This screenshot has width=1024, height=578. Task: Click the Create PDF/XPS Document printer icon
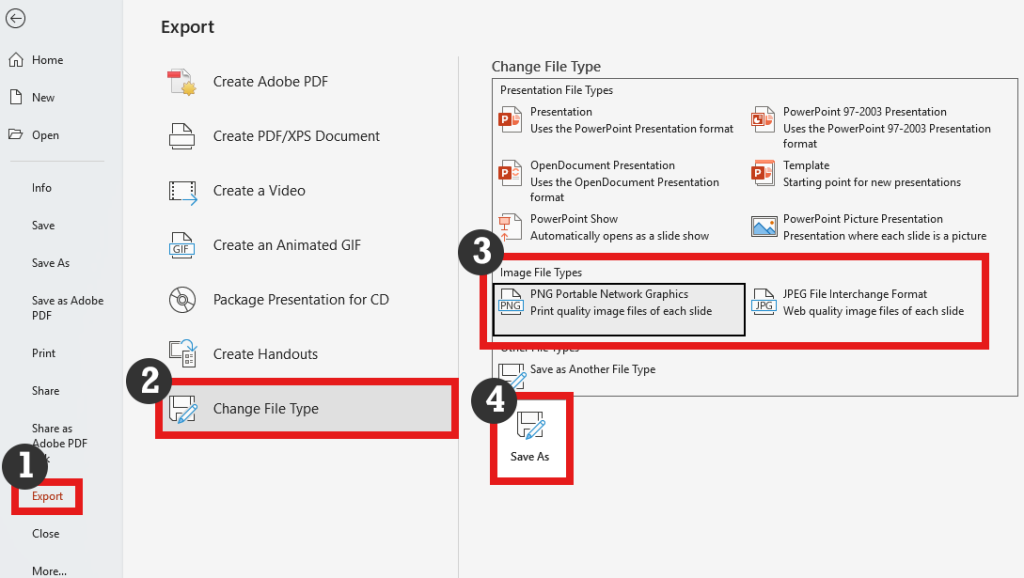(x=182, y=136)
